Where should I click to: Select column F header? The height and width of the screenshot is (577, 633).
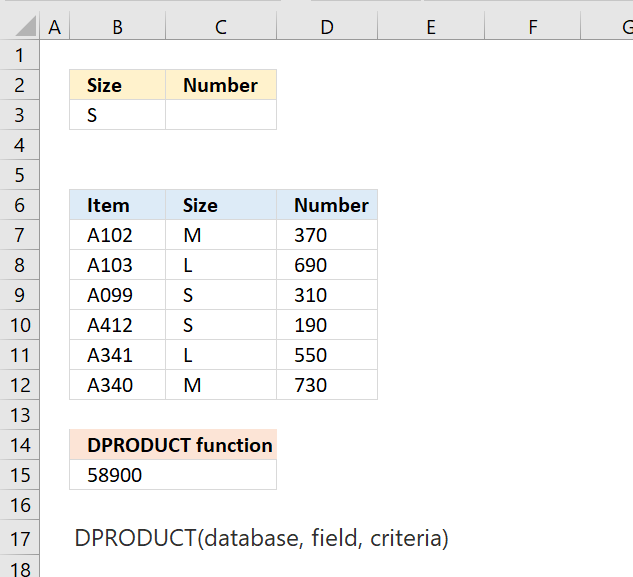point(532,27)
